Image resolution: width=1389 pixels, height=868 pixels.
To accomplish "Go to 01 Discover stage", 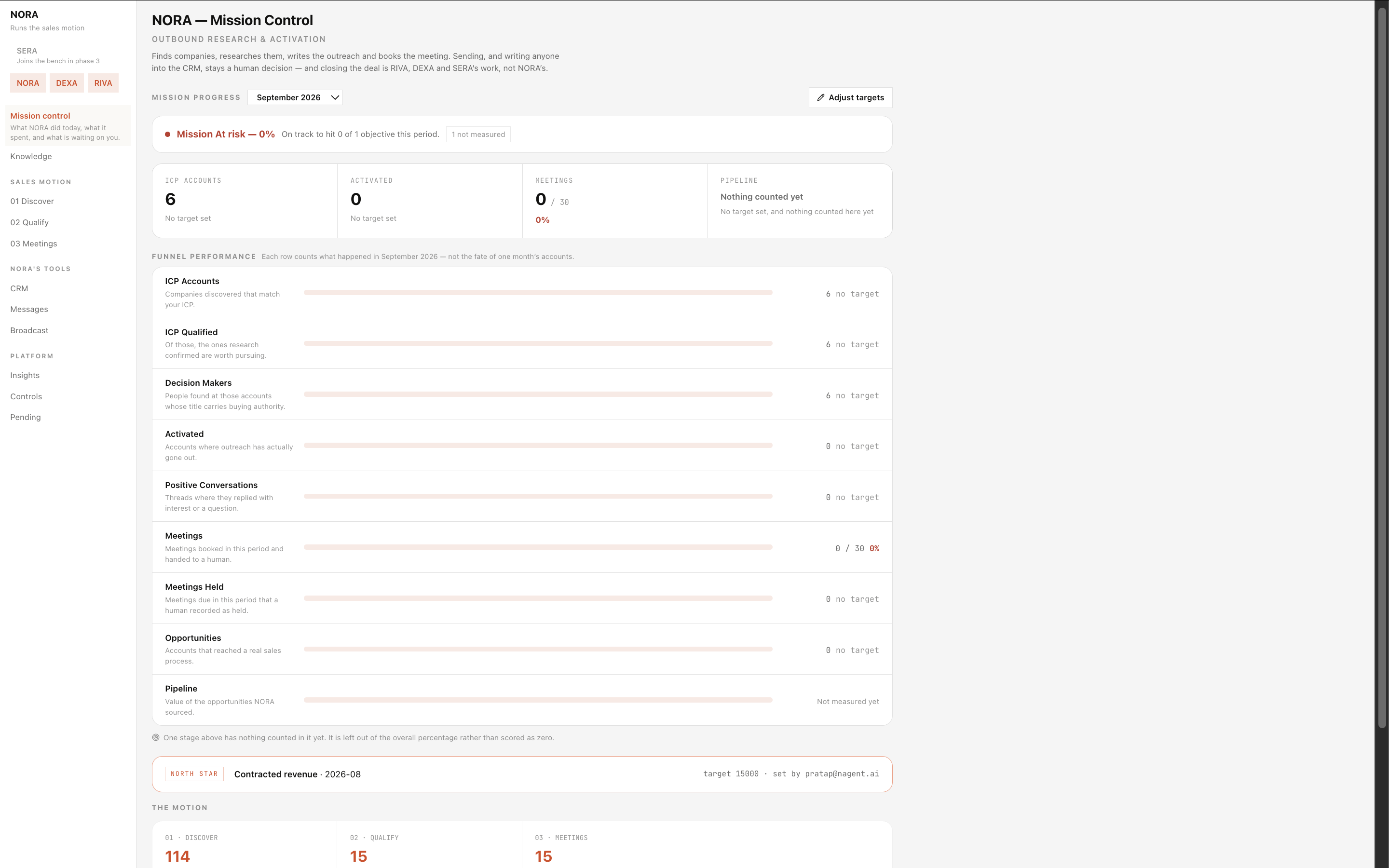I will point(32,201).
